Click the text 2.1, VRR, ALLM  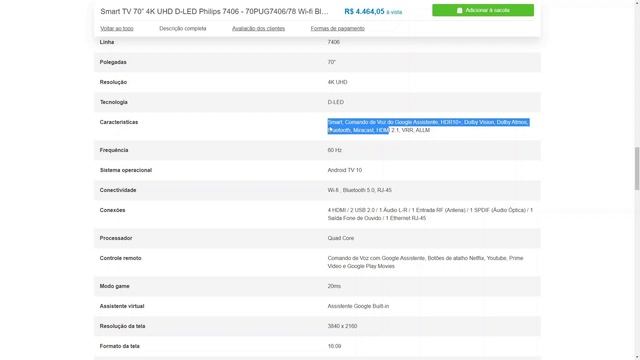[x=410, y=130]
